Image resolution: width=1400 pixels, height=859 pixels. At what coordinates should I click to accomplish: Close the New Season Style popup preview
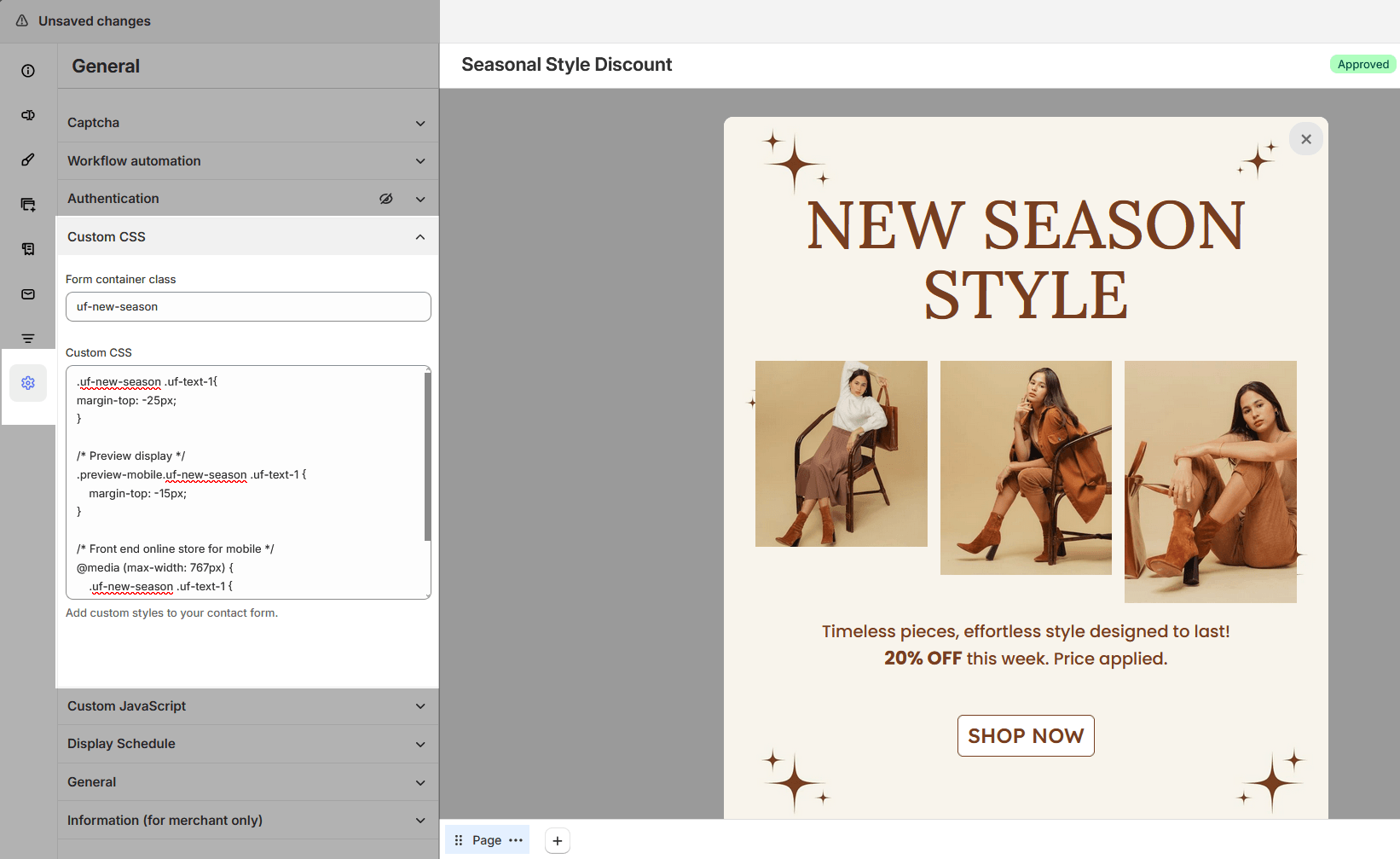tap(1306, 139)
